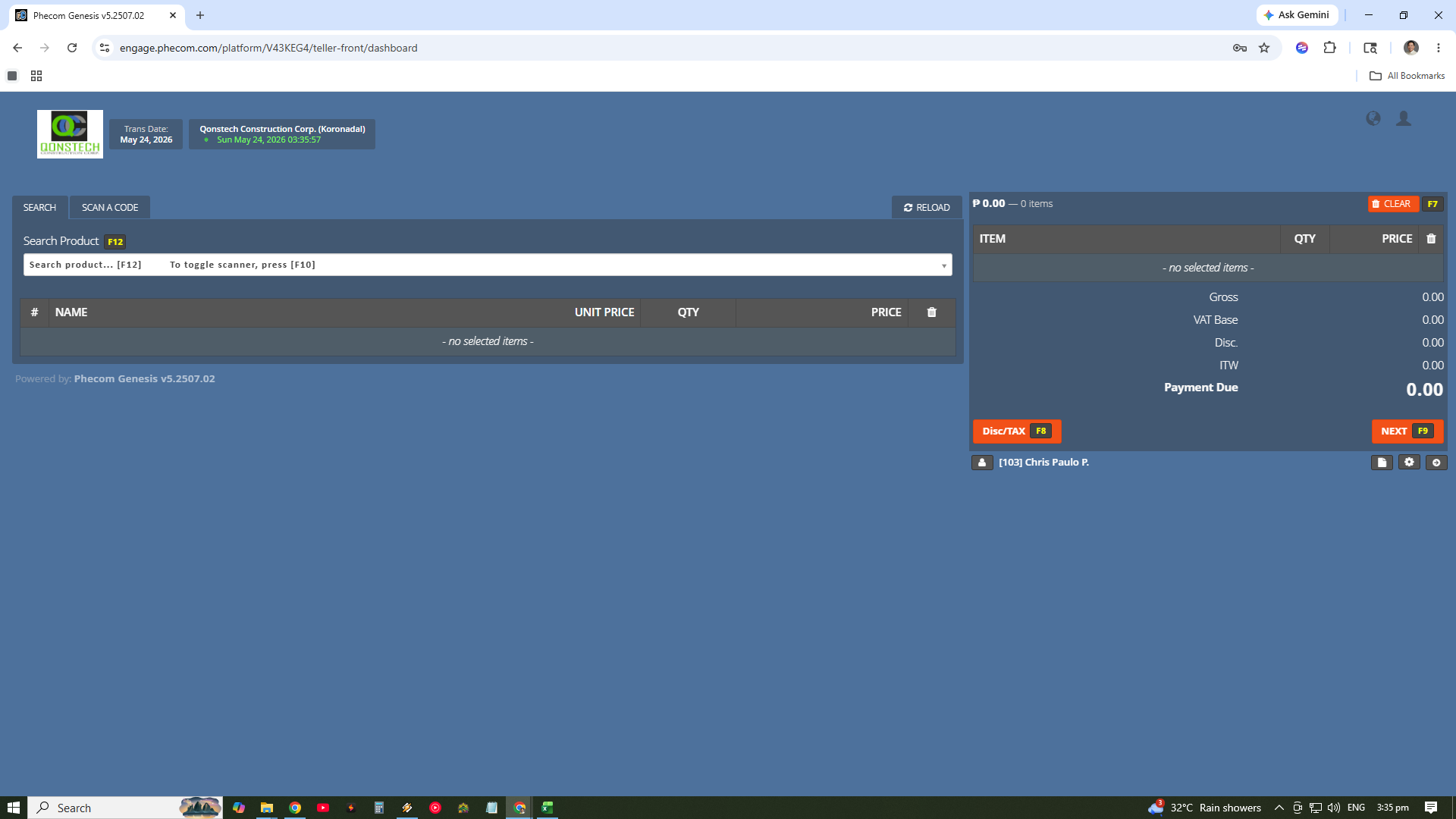Click the NAME column header
Screen dimensions: 1456x819
click(71, 312)
